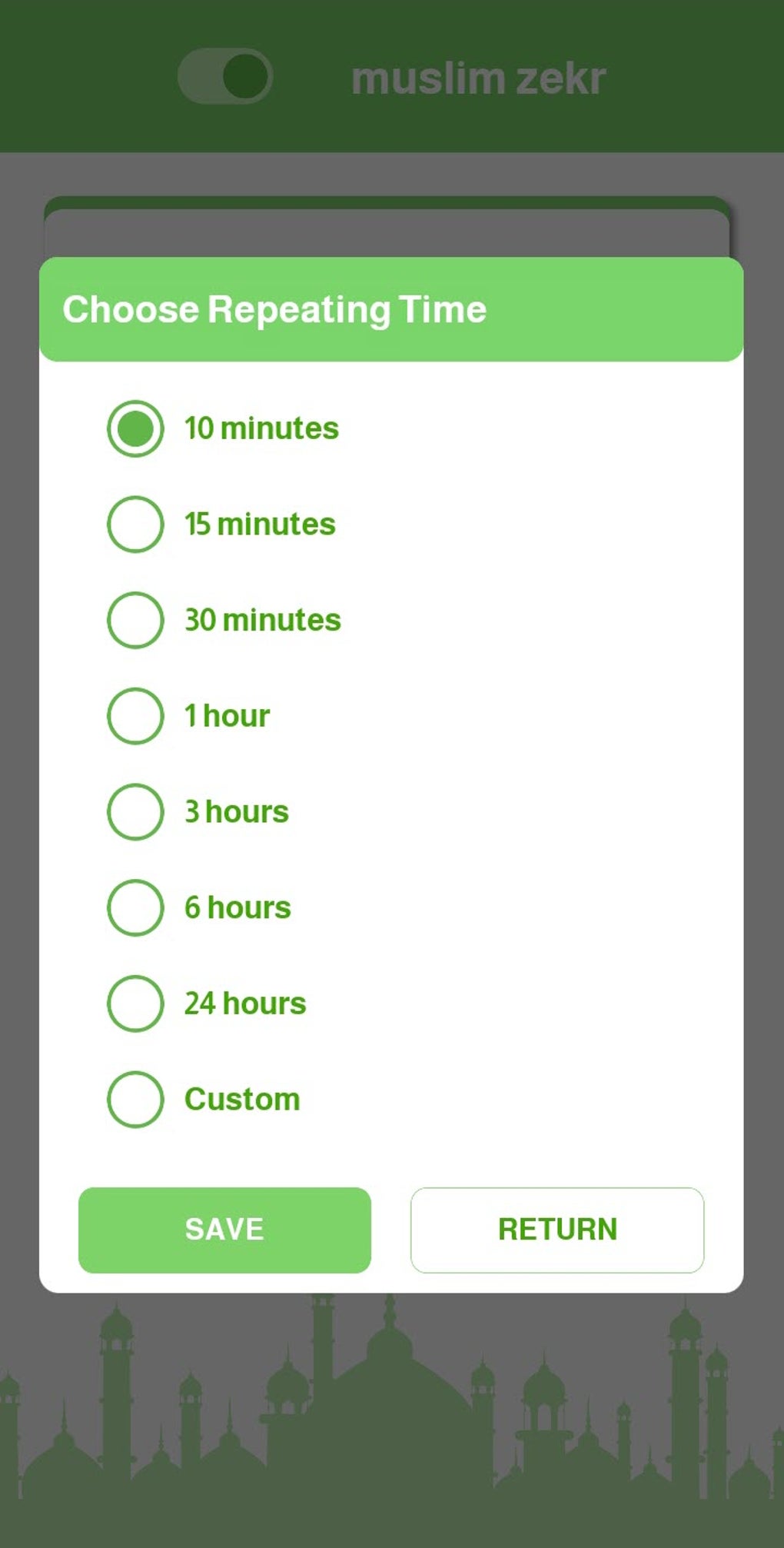This screenshot has width=784, height=1548.
Task: Tap the "3 hours" label text
Action: [237, 812]
